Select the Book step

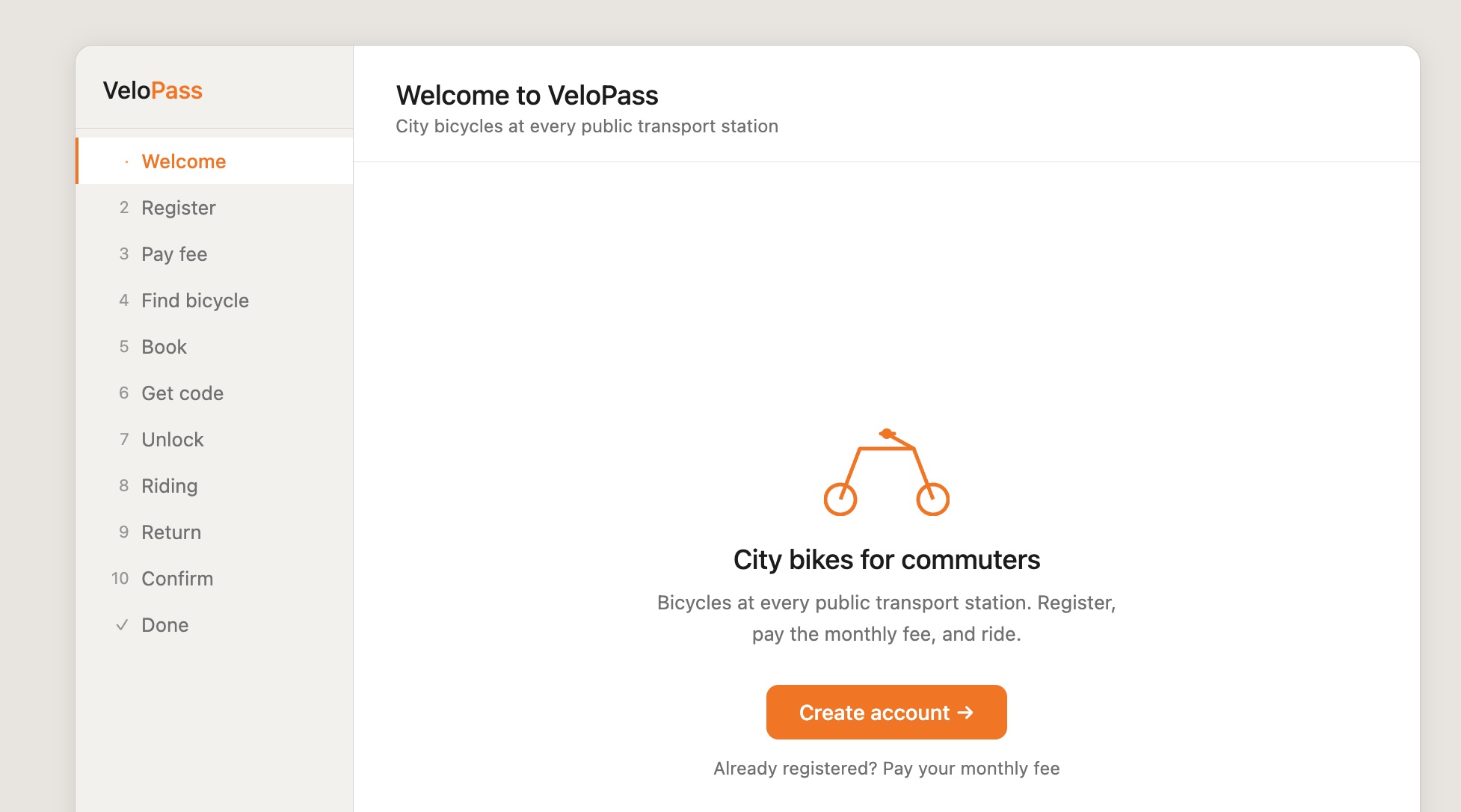pos(164,347)
